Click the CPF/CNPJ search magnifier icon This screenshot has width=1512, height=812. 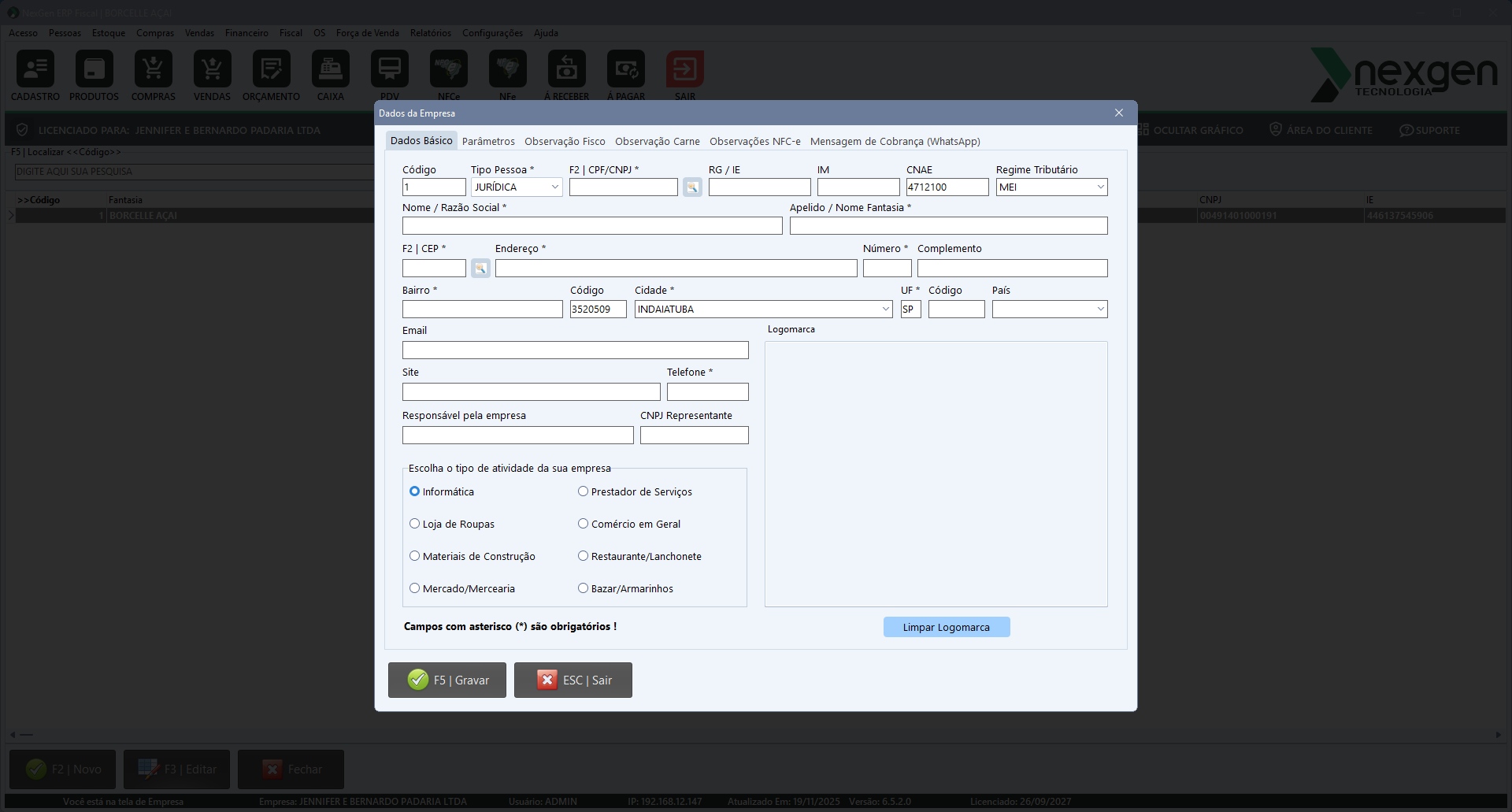tap(692, 187)
